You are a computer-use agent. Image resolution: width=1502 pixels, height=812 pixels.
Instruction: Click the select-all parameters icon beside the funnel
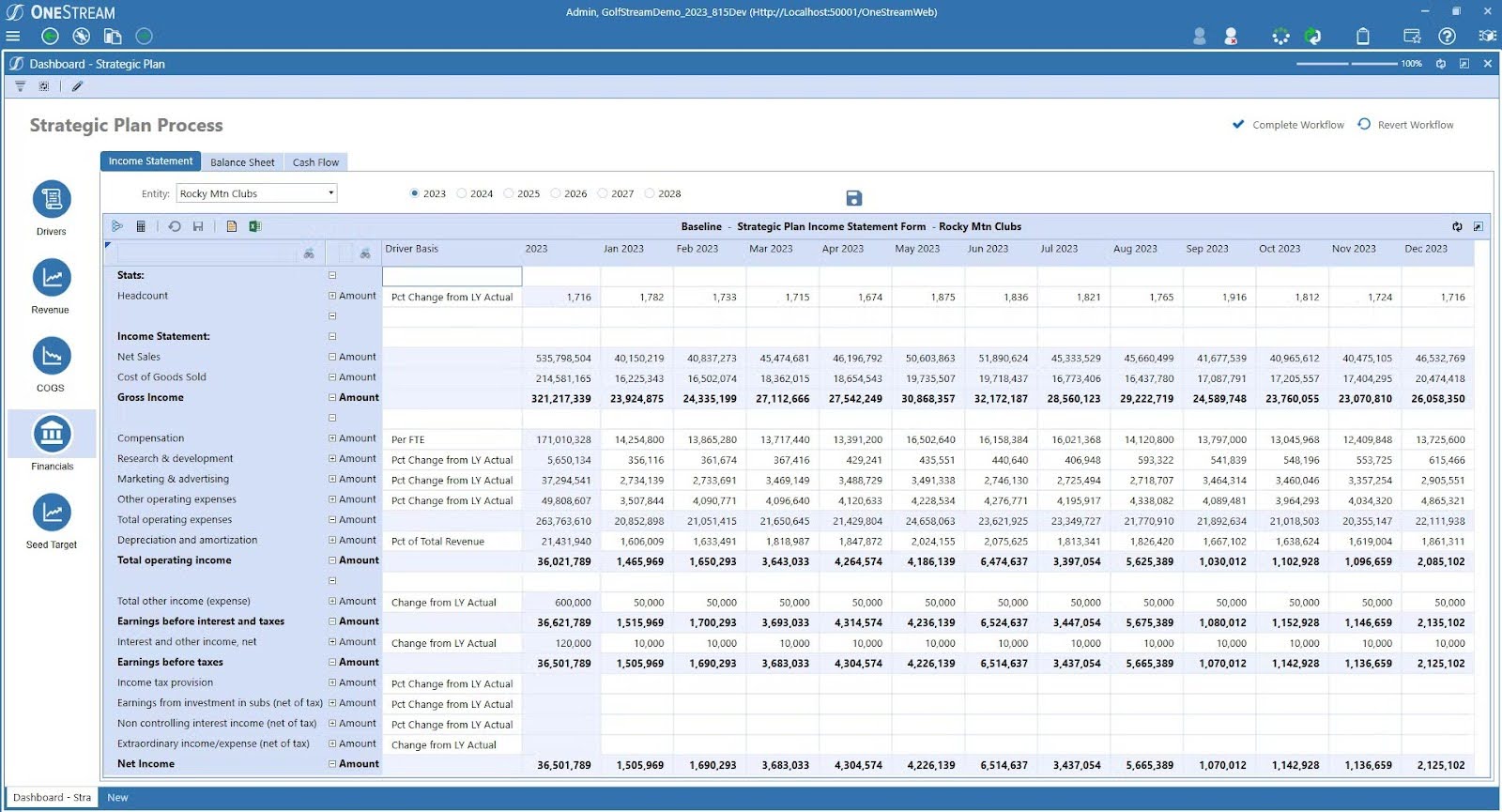pyautogui.click(x=43, y=86)
